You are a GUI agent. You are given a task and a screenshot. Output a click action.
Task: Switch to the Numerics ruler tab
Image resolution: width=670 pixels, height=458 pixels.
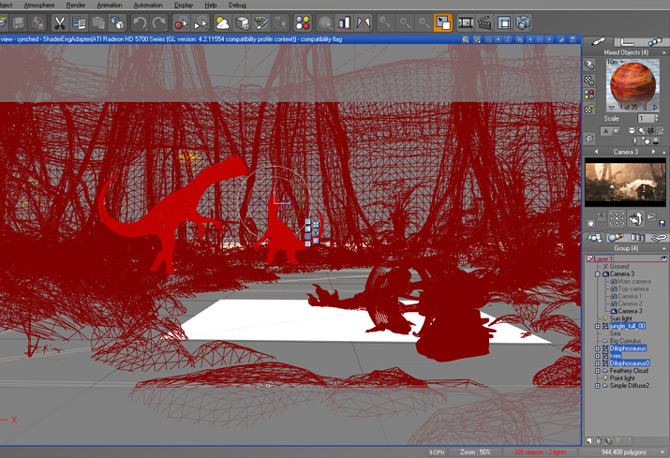tap(626, 41)
